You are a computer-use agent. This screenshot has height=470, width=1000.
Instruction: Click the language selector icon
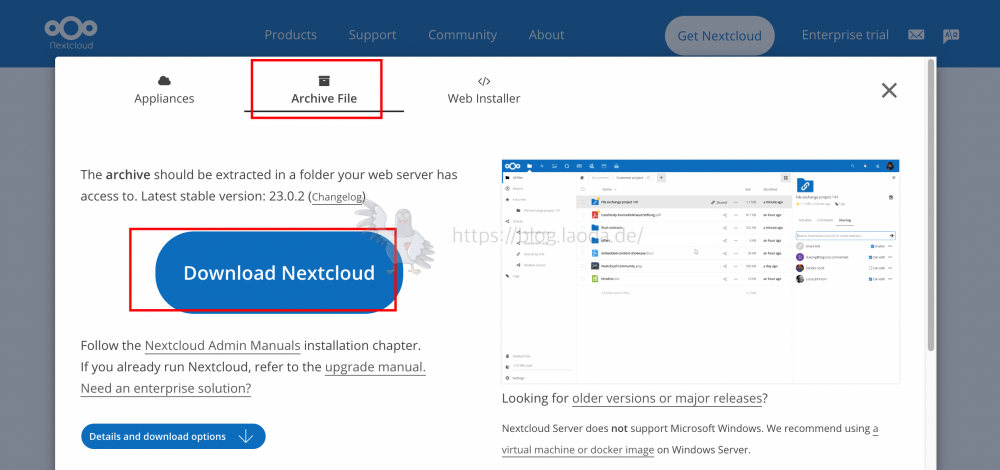click(x=951, y=36)
